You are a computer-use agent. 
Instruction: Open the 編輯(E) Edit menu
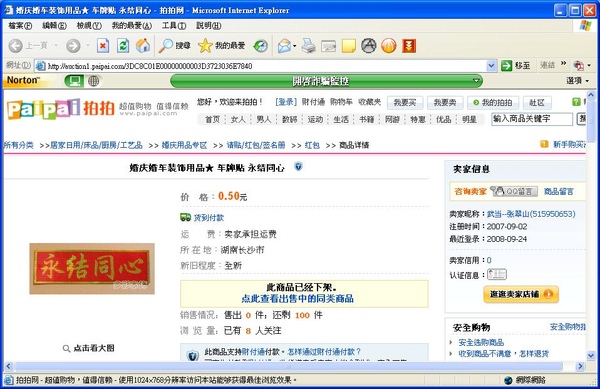click(54, 26)
